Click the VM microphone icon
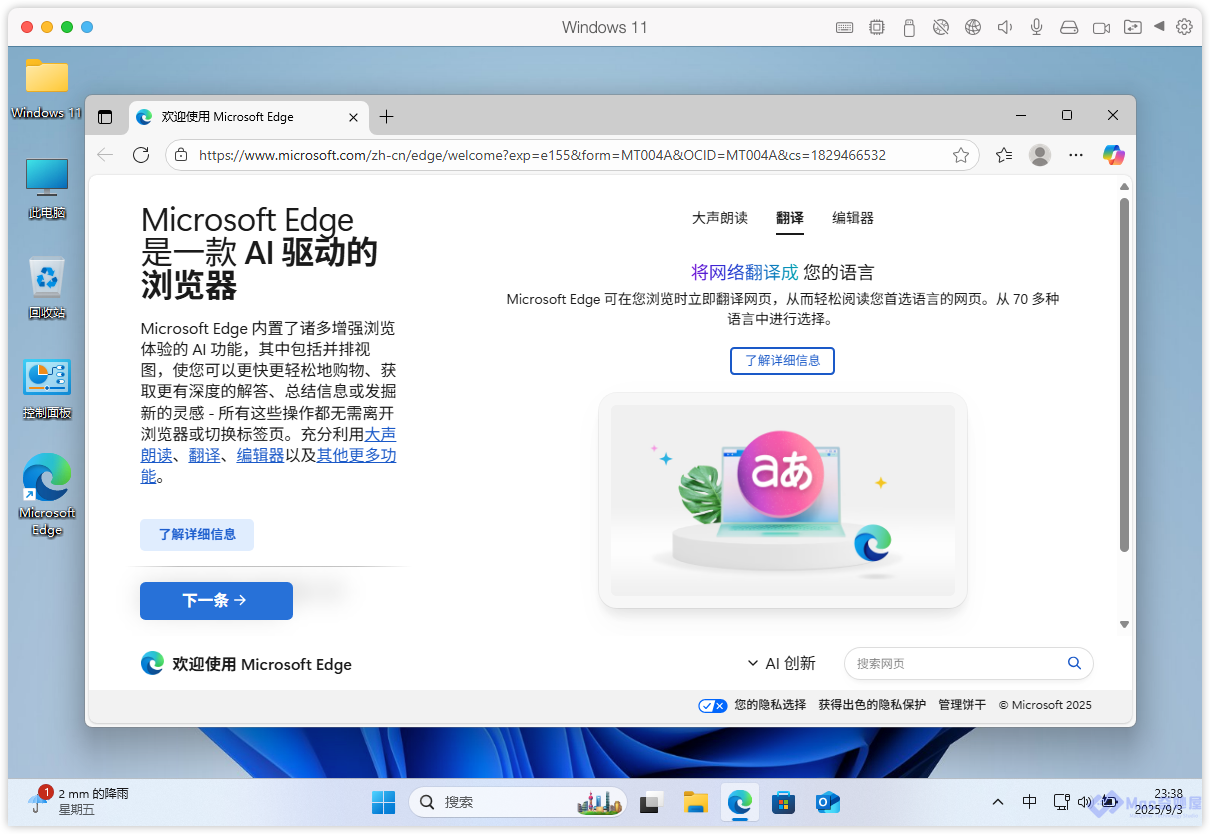Screen dimensions: 1210x834 pyautogui.click(x=1037, y=28)
